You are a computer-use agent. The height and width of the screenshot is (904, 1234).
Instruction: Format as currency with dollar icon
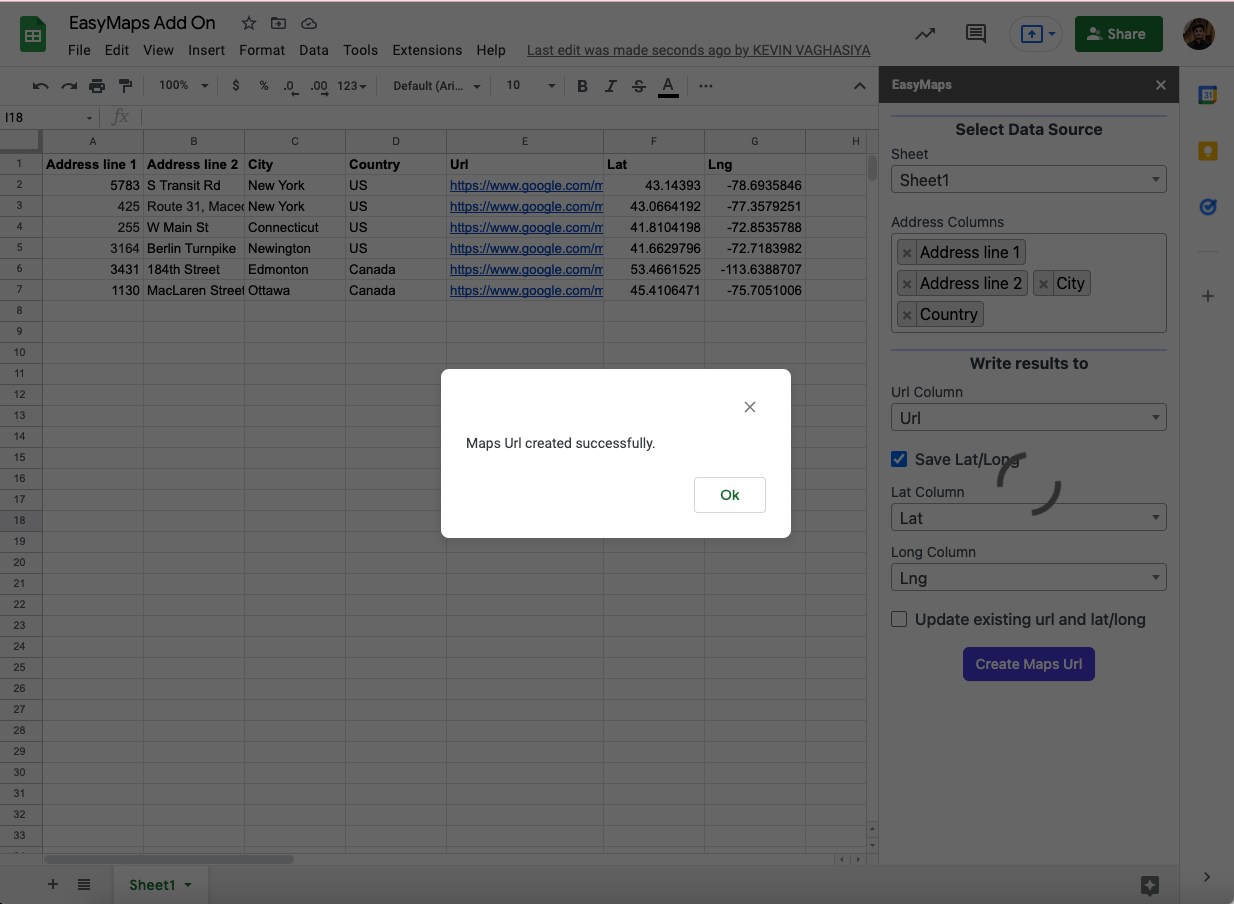236,86
